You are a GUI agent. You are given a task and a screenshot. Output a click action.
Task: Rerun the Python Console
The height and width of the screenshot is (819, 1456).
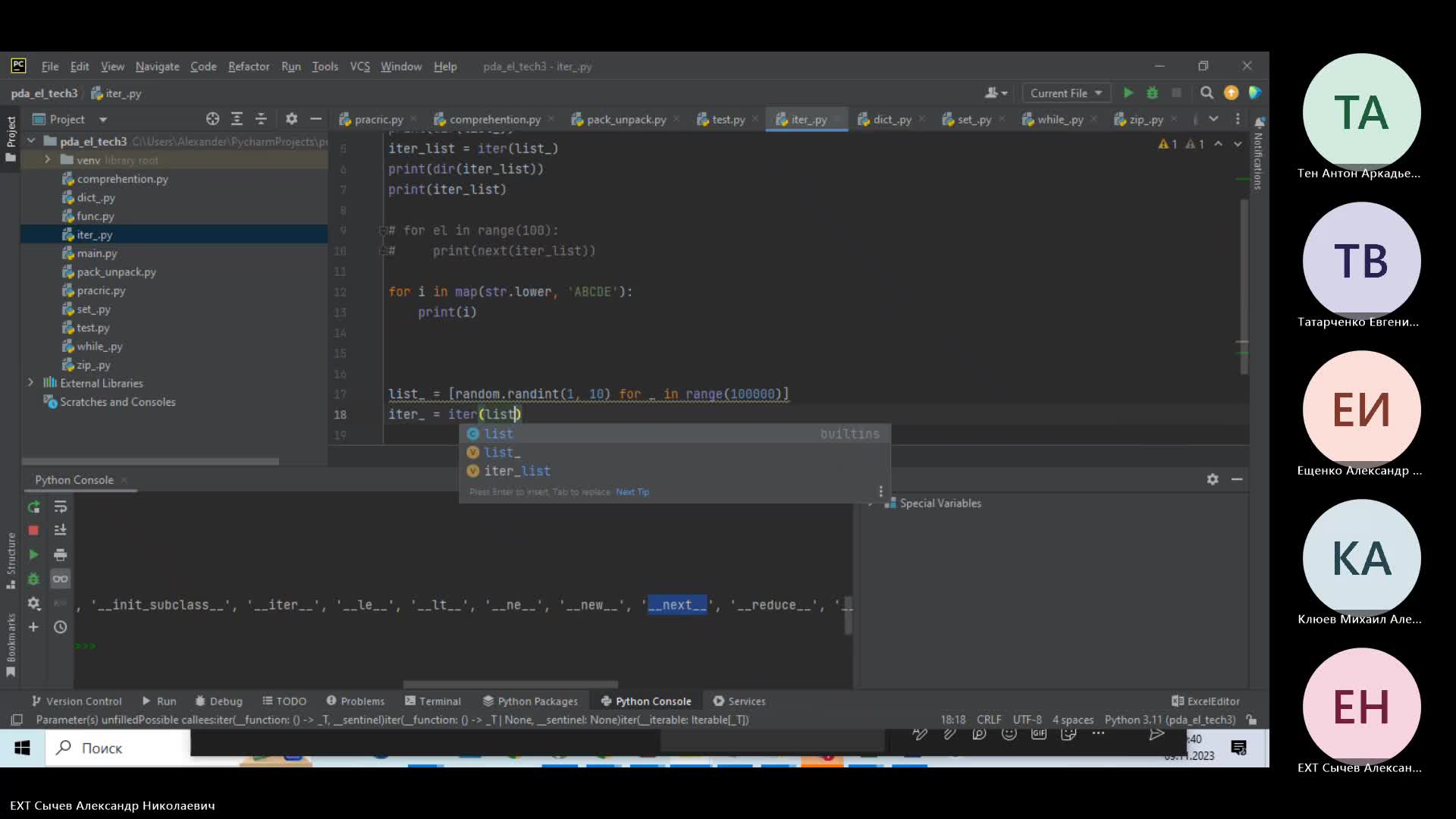(x=33, y=507)
